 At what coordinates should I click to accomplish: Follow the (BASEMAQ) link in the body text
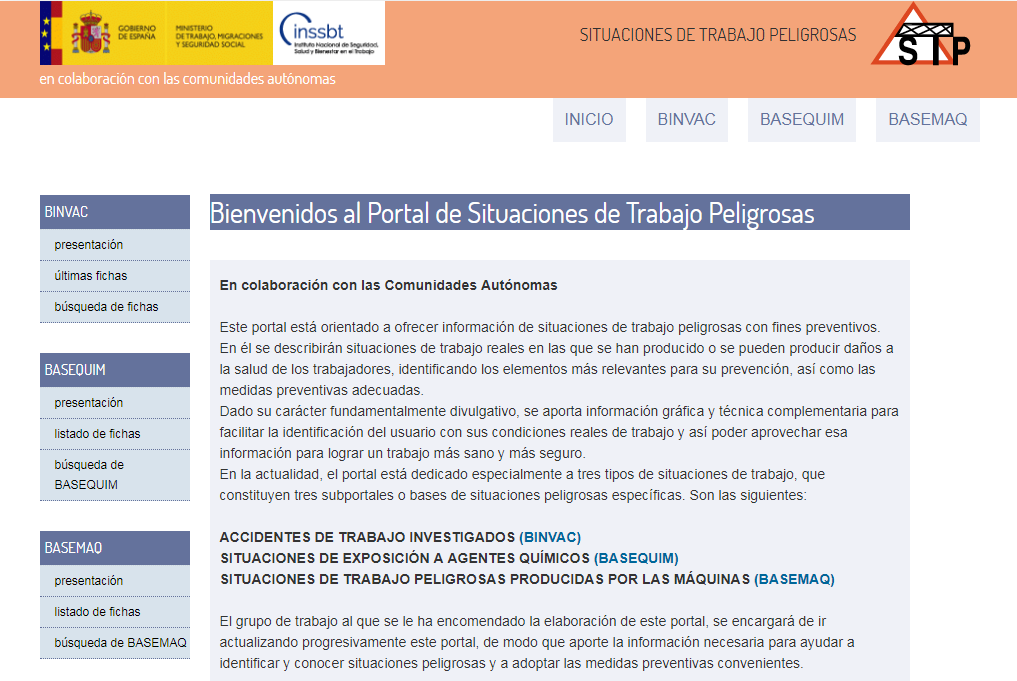tap(795, 579)
